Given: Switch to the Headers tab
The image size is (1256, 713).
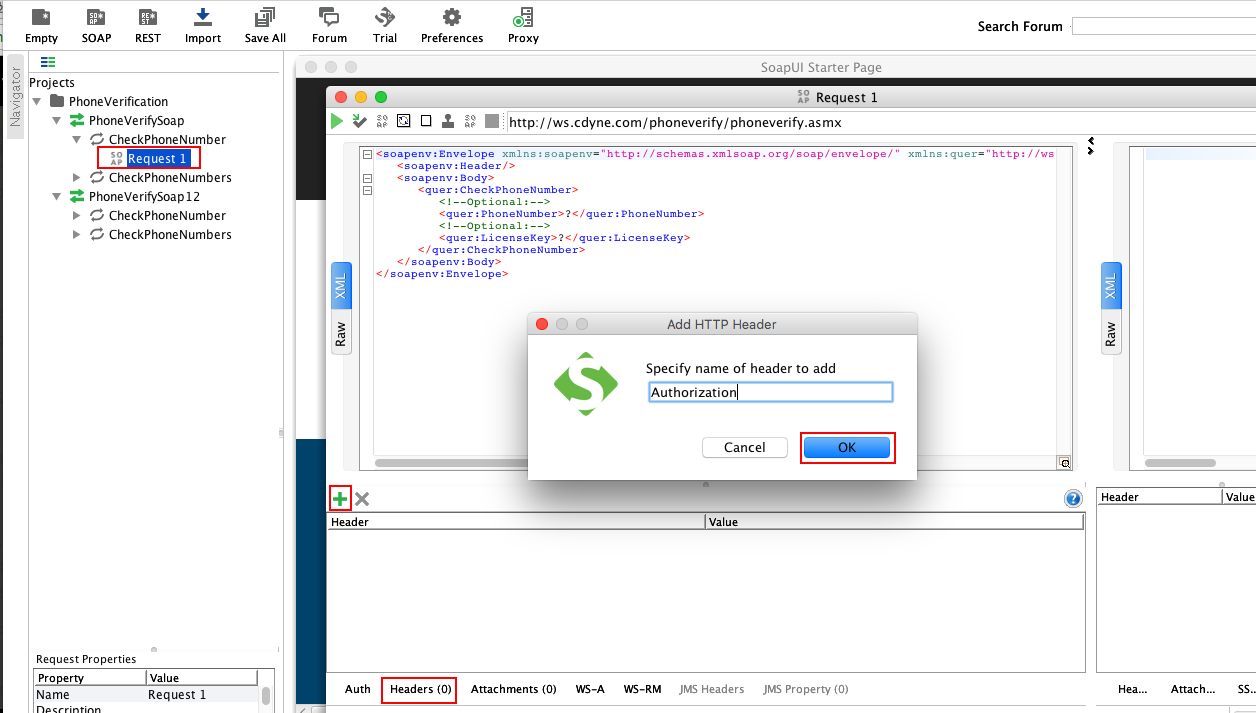Looking at the screenshot, I should point(418,689).
